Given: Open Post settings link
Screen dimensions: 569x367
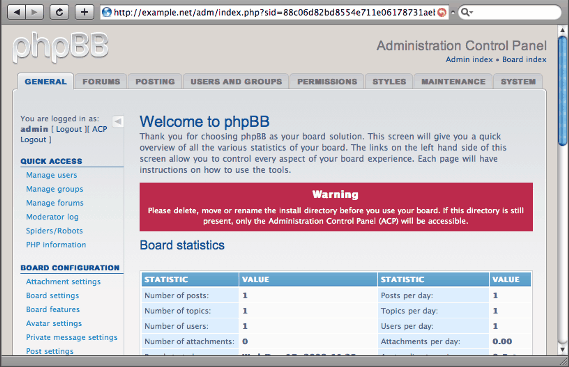Looking at the screenshot, I should [49, 351].
